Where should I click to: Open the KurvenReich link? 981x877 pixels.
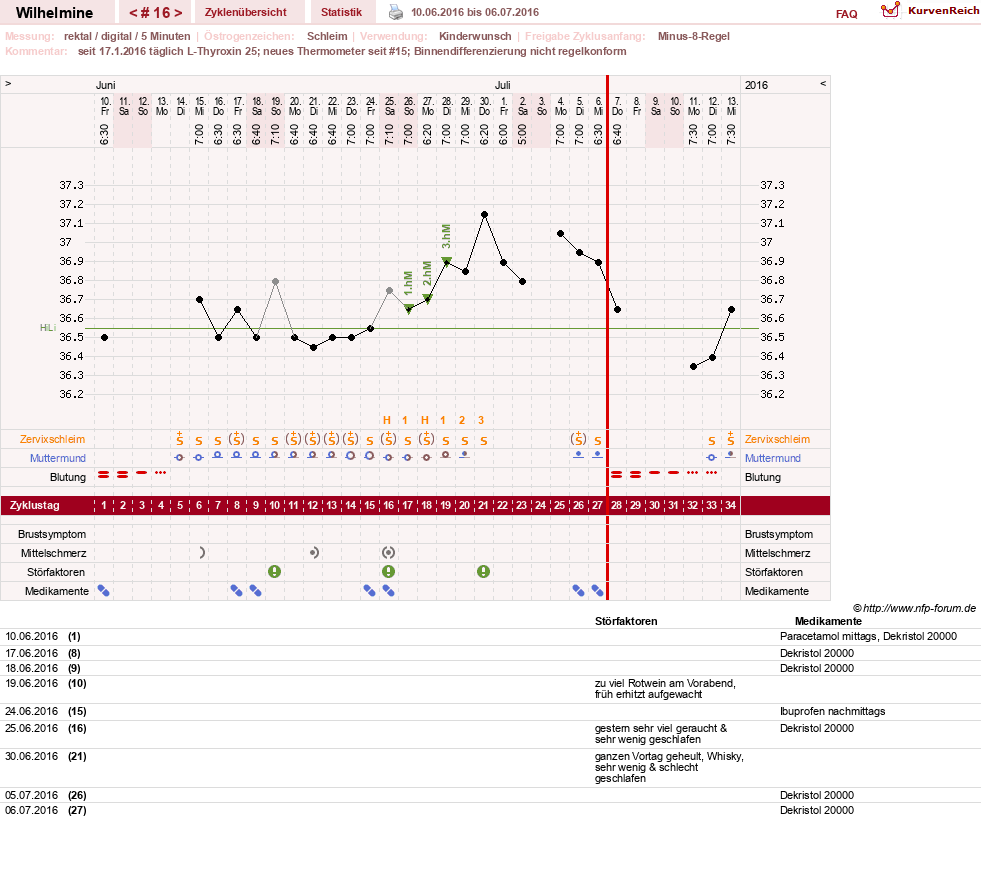943,11
